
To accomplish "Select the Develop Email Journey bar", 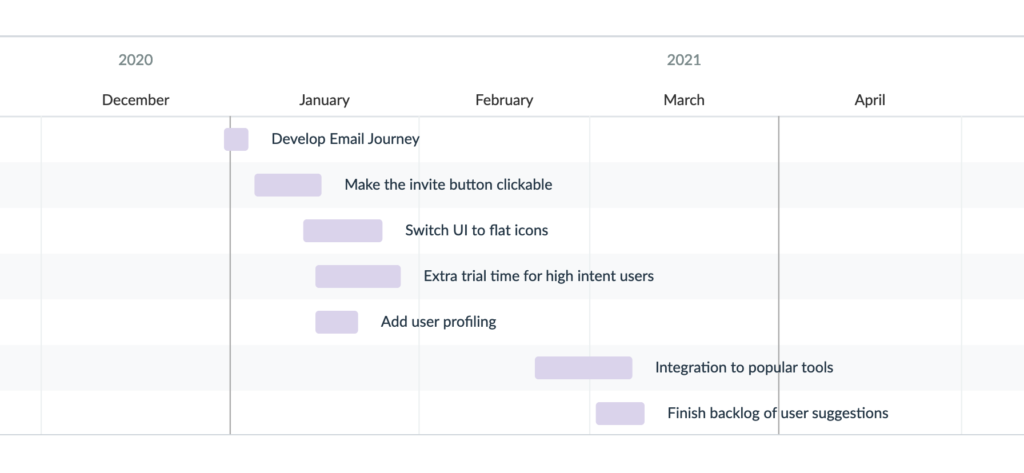I will (x=236, y=139).
